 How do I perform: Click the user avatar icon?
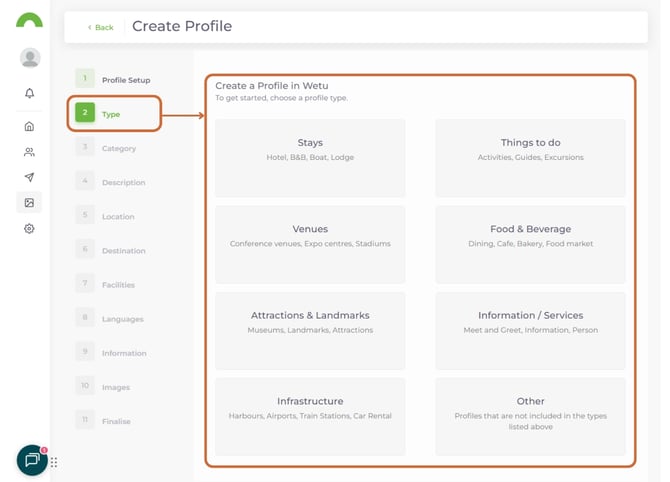pos(30,58)
